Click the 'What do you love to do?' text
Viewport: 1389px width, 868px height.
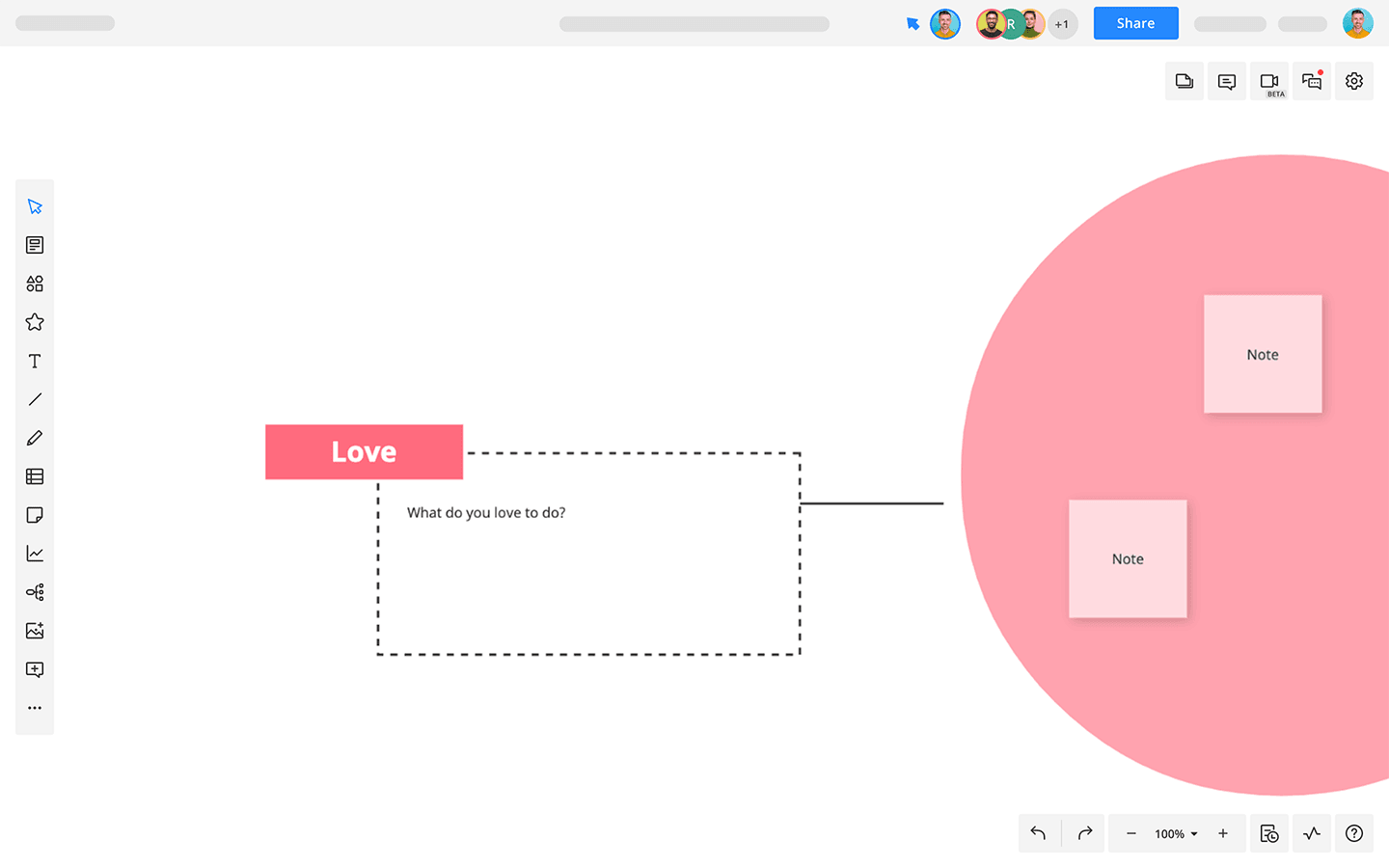coord(486,512)
